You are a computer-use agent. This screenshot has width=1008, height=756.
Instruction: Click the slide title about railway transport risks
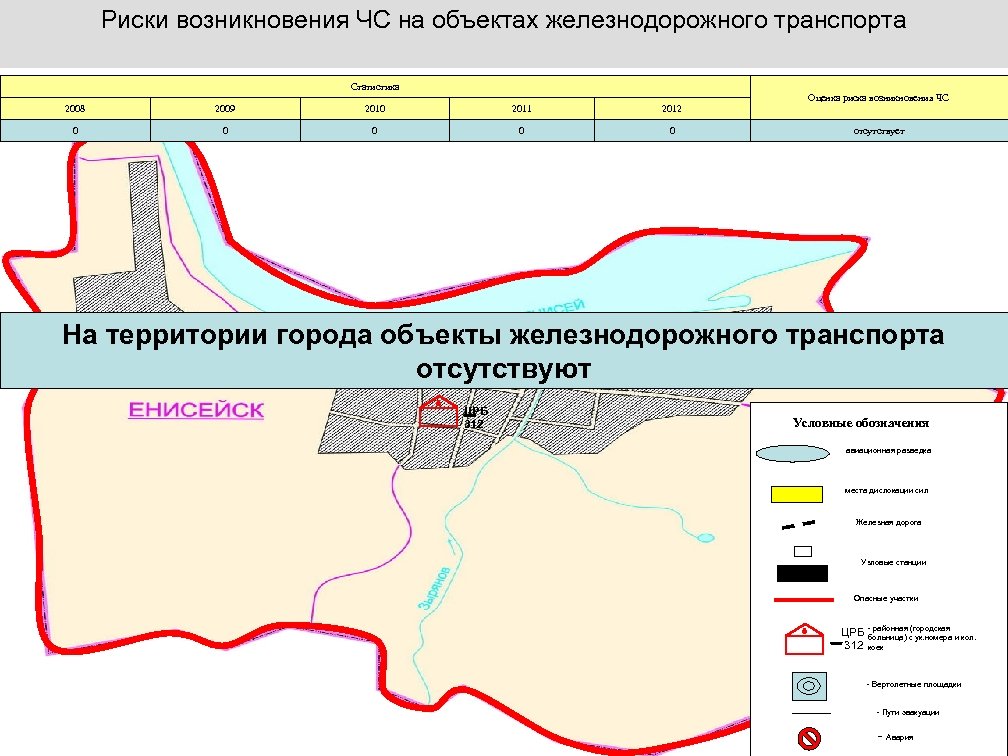(x=503, y=16)
